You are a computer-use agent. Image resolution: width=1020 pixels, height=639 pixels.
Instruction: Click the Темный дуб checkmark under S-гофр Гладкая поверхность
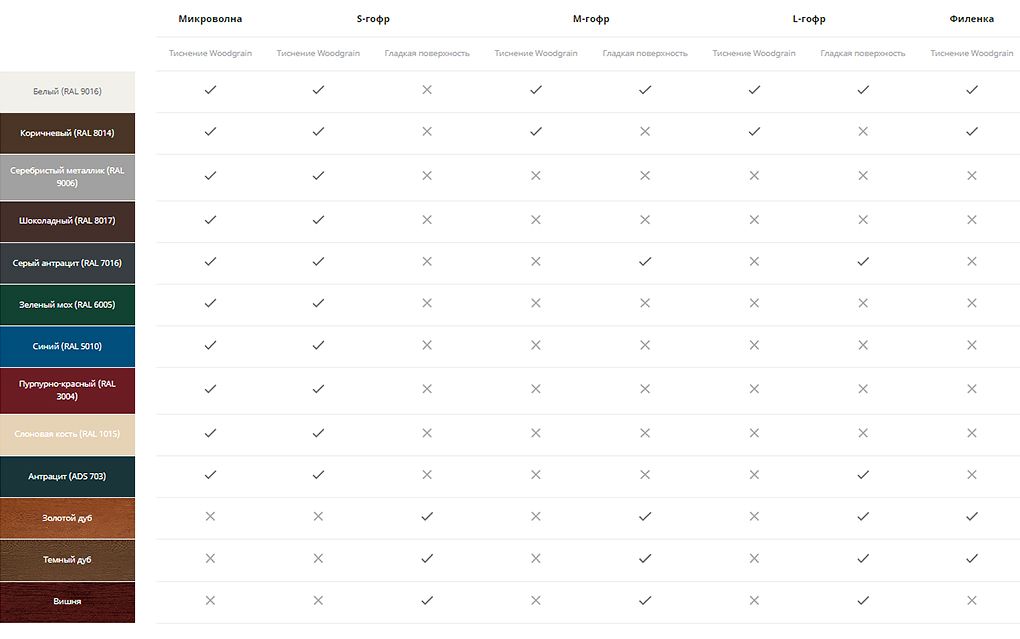427,559
